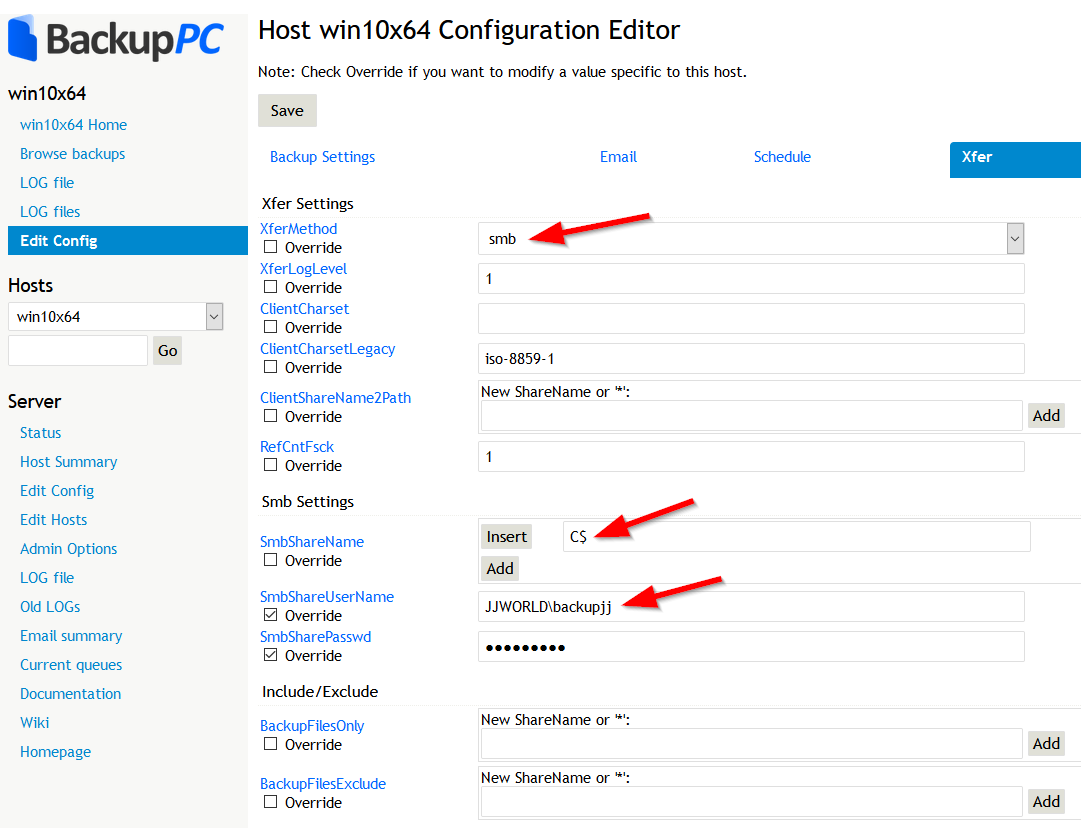Uncheck Override for SmbSharePasswd
This screenshot has width=1081, height=828.
click(271, 655)
